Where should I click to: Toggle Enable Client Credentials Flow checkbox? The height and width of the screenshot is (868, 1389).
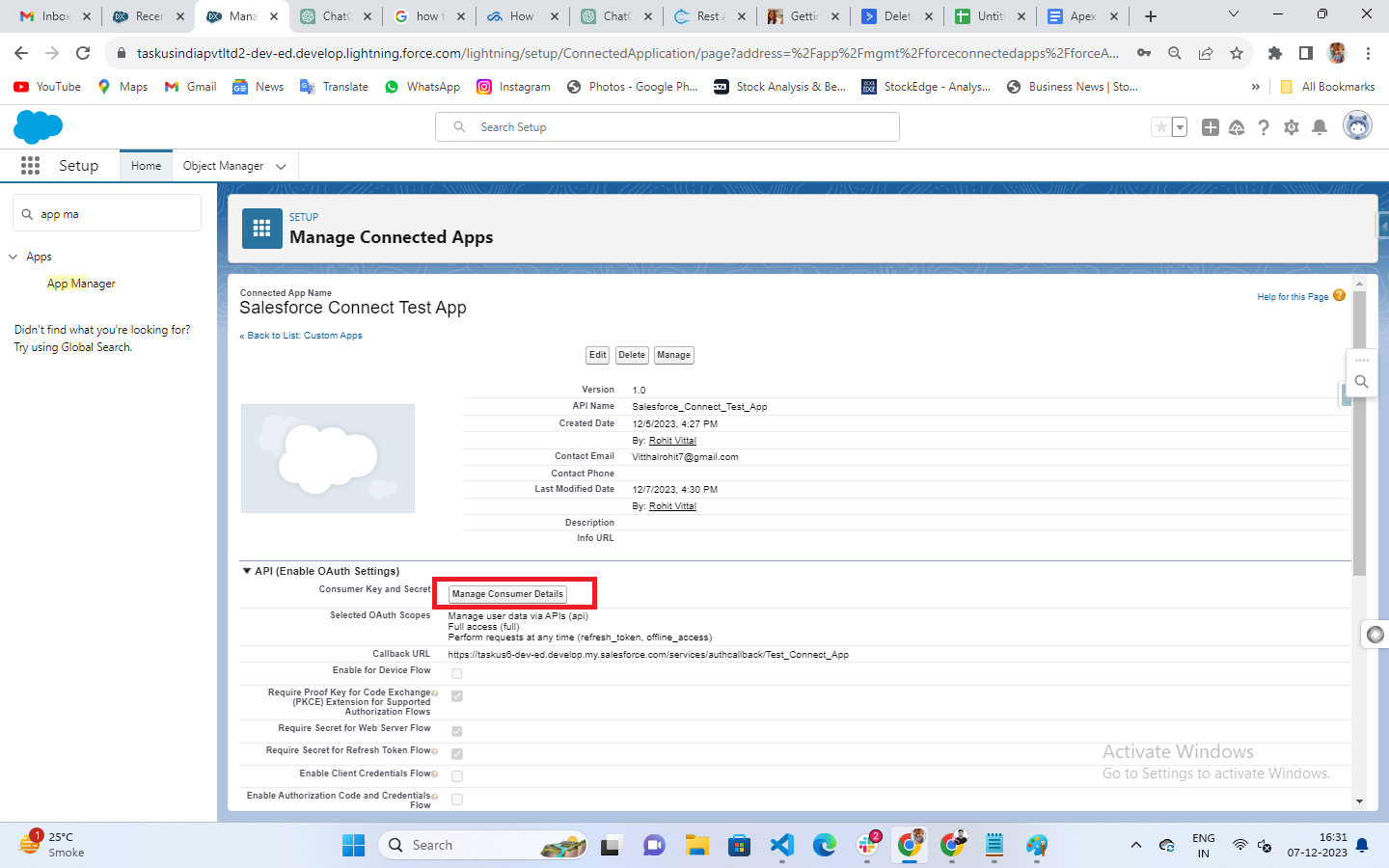[x=457, y=775]
